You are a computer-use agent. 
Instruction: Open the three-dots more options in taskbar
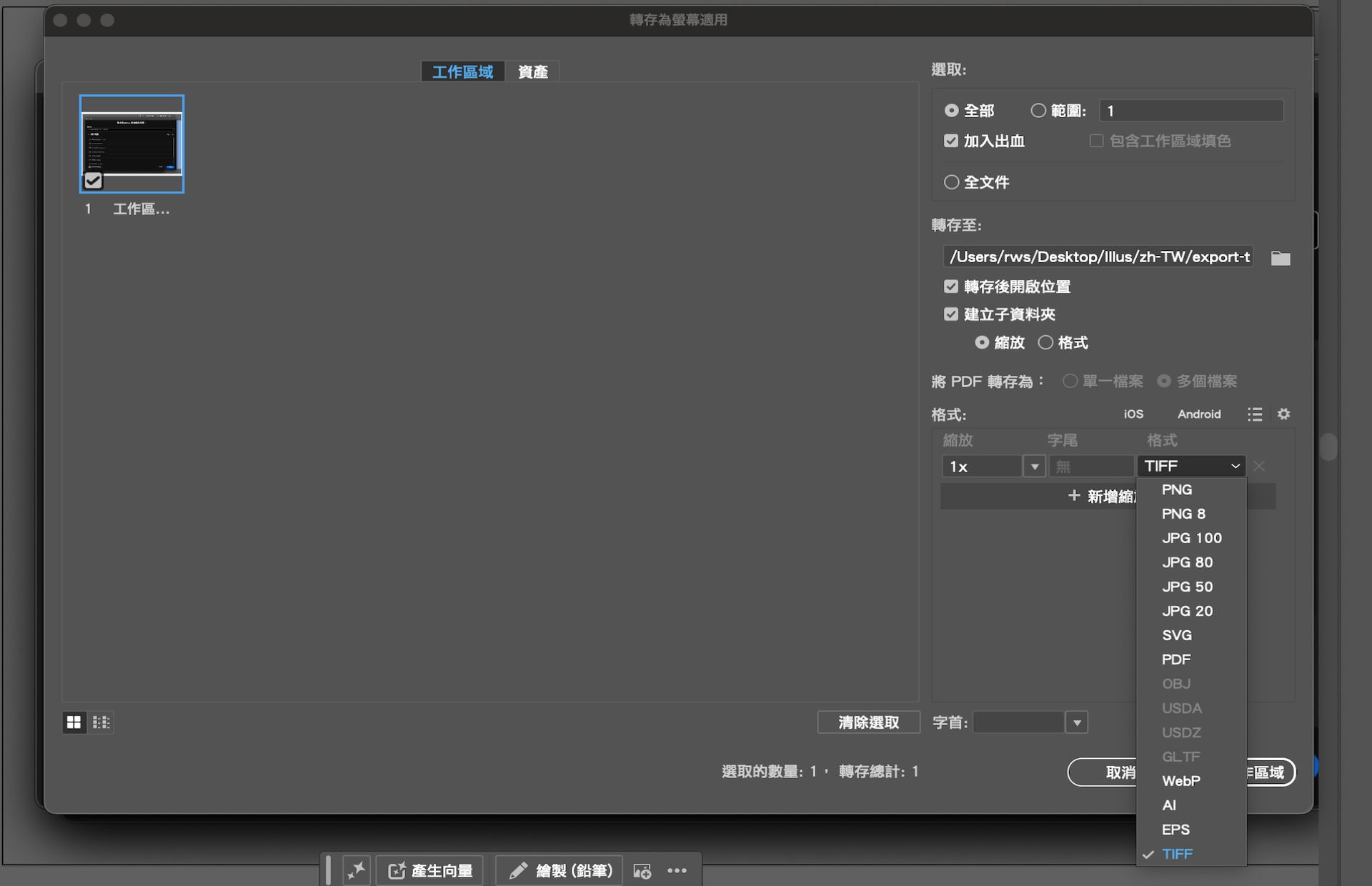[x=677, y=870]
